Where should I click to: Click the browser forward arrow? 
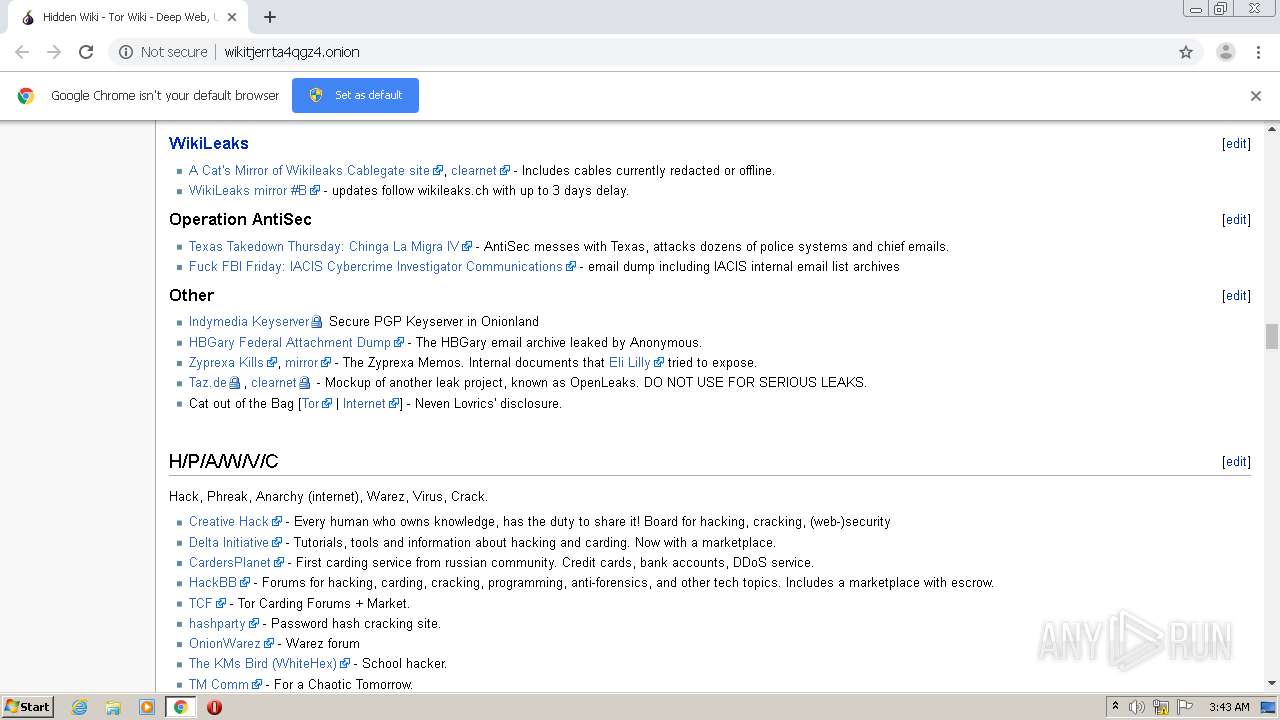point(54,52)
